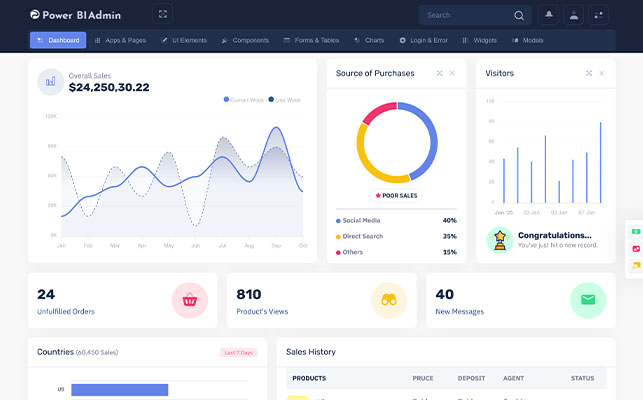The width and height of the screenshot is (643, 400).
Task: Click the binoculars Product's Views icon
Action: click(x=389, y=300)
